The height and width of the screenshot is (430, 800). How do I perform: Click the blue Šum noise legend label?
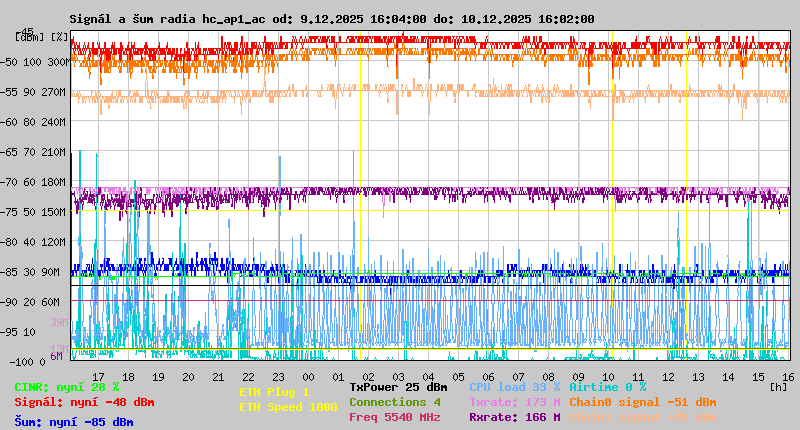[x=73, y=422]
